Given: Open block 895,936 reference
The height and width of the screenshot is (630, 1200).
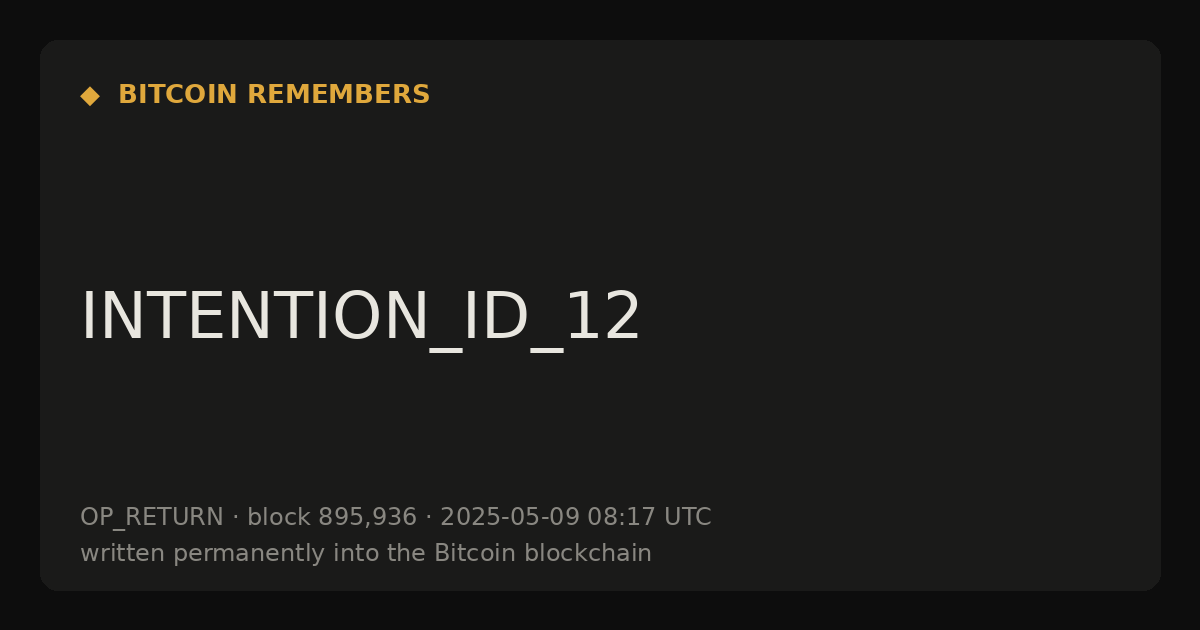Looking at the screenshot, I should coord(332,518).
